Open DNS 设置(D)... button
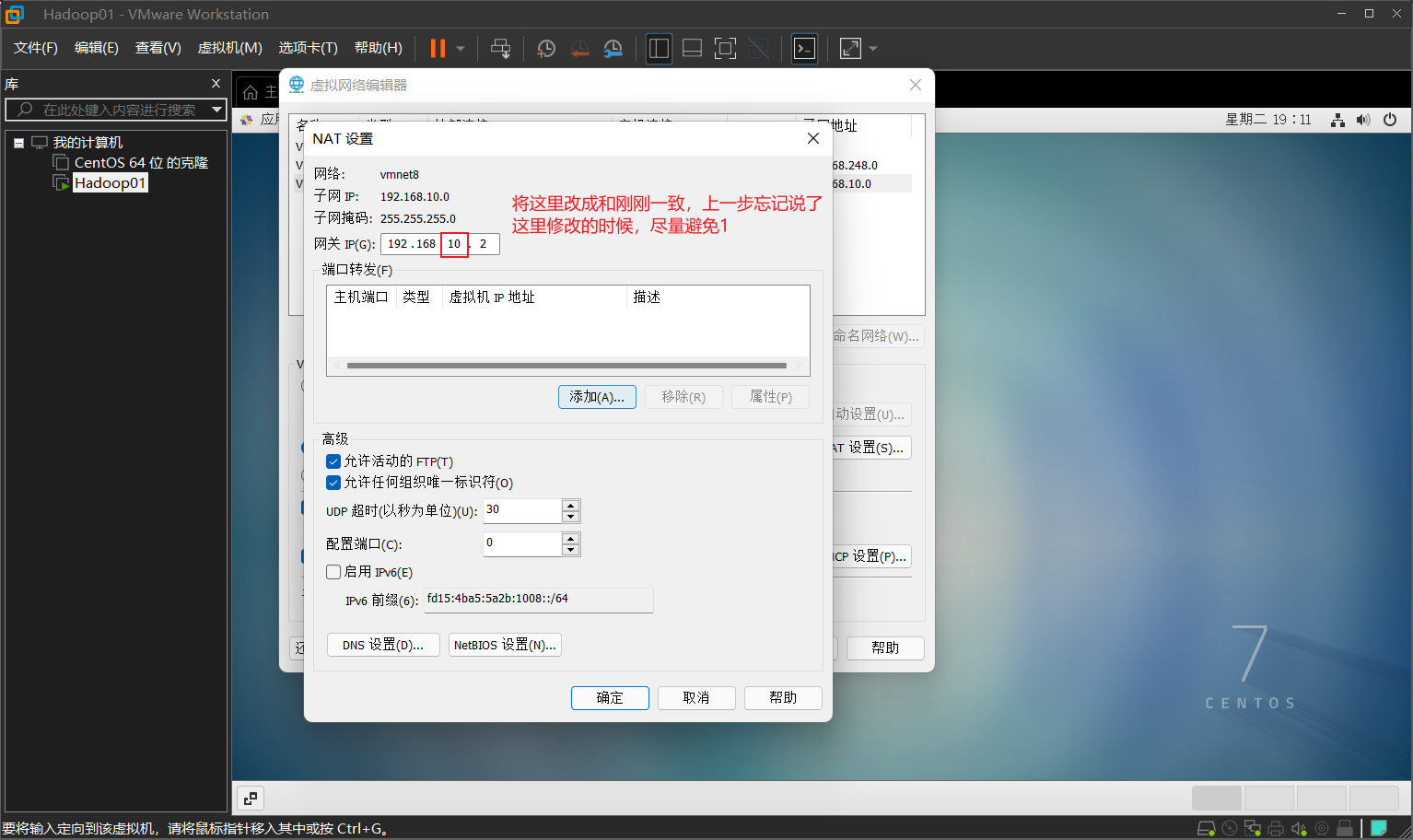This screenshot has height=840, width=1413. [x=383, y=645]
